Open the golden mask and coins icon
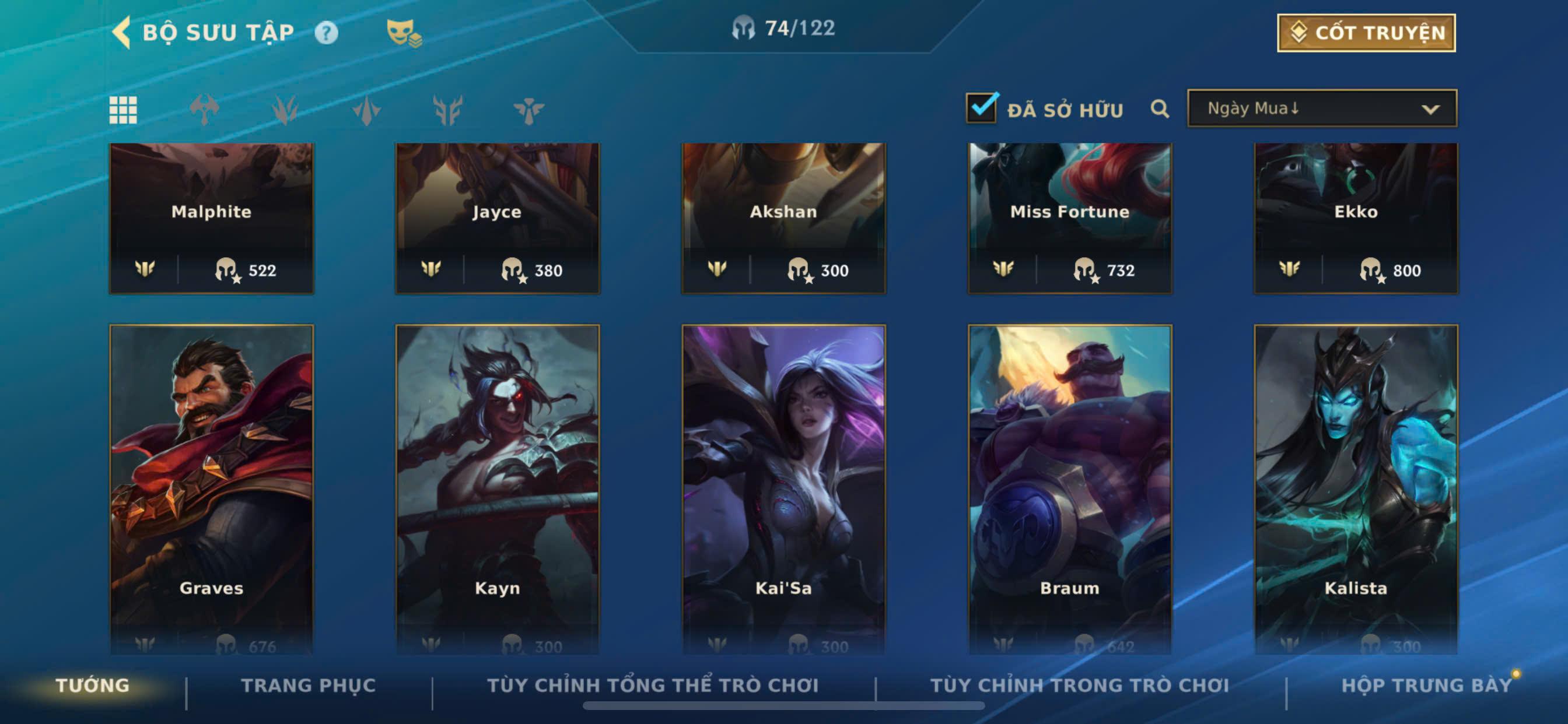1568x724 pixels. coord(404,32)
